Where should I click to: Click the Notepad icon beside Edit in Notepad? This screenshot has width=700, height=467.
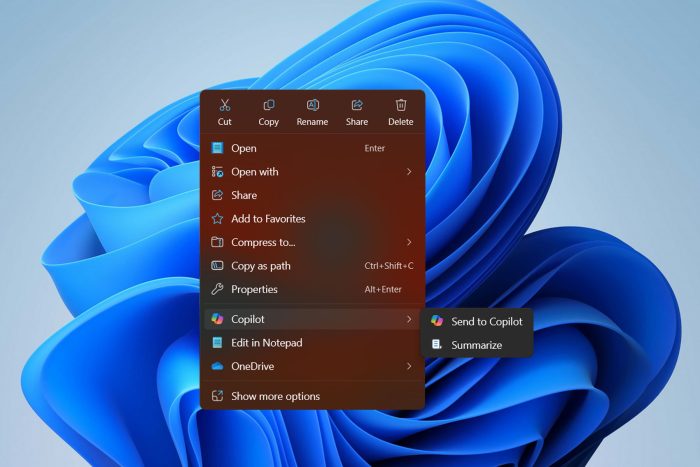(x=217, y=342)
